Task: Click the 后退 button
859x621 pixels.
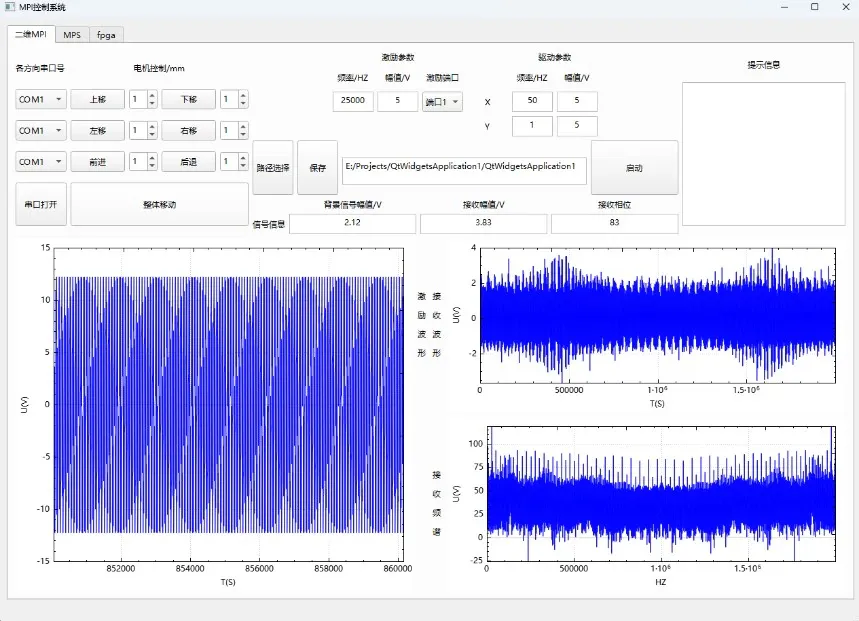Action: (188, 162)
